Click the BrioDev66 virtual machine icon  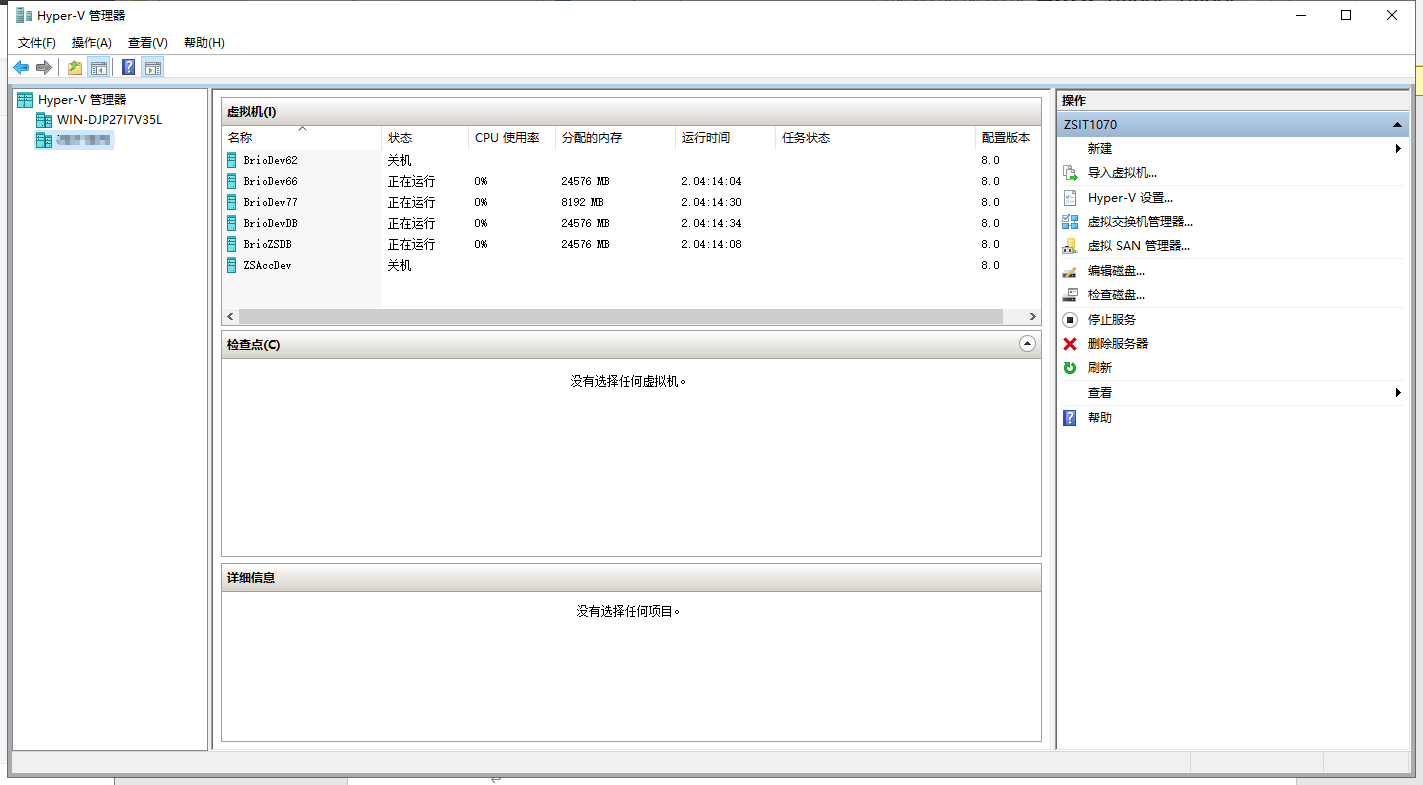click(x=232, y=181)
